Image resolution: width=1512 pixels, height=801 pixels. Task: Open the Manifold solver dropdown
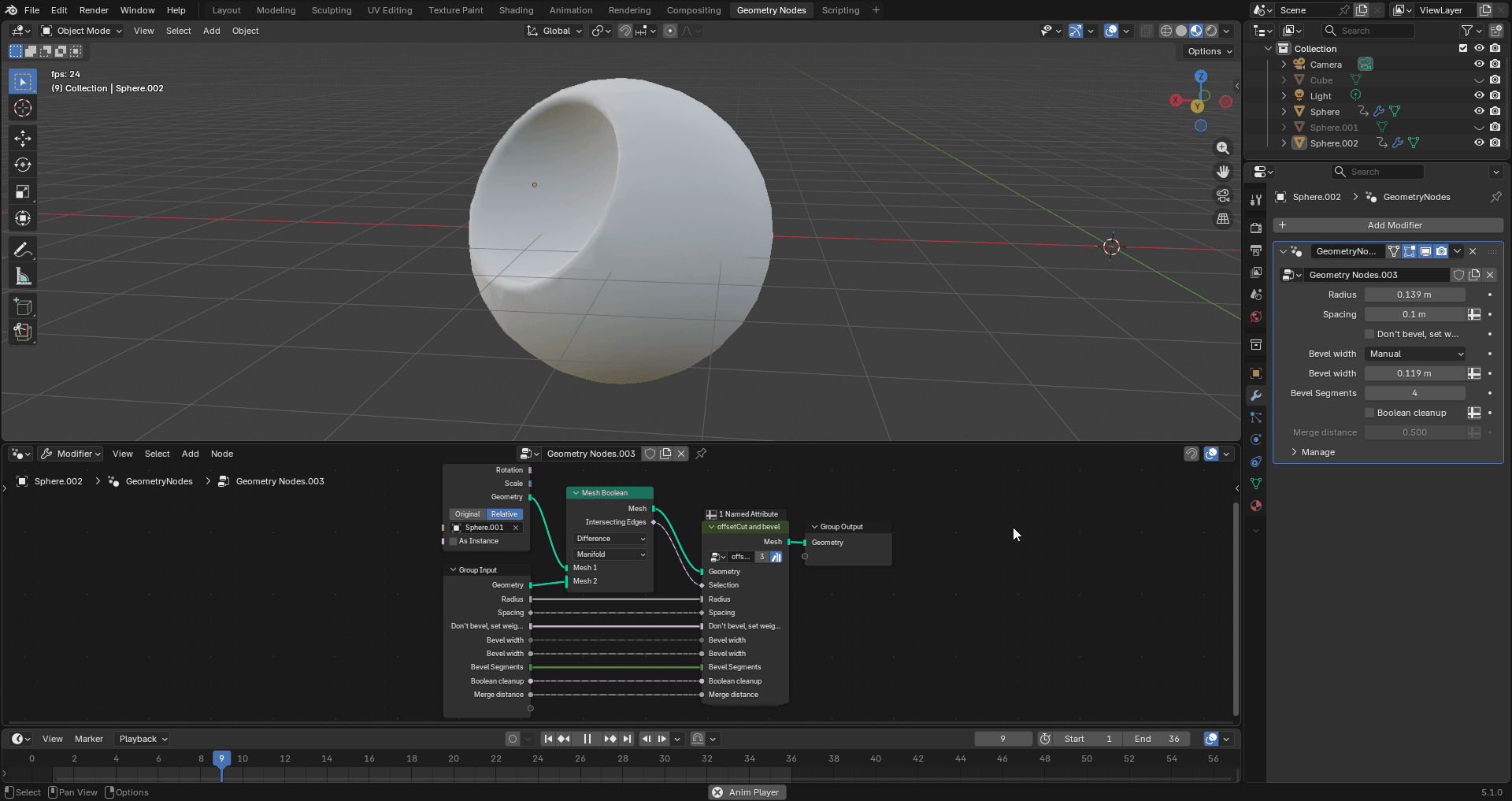pyautogui.click(x=610, y=554)
